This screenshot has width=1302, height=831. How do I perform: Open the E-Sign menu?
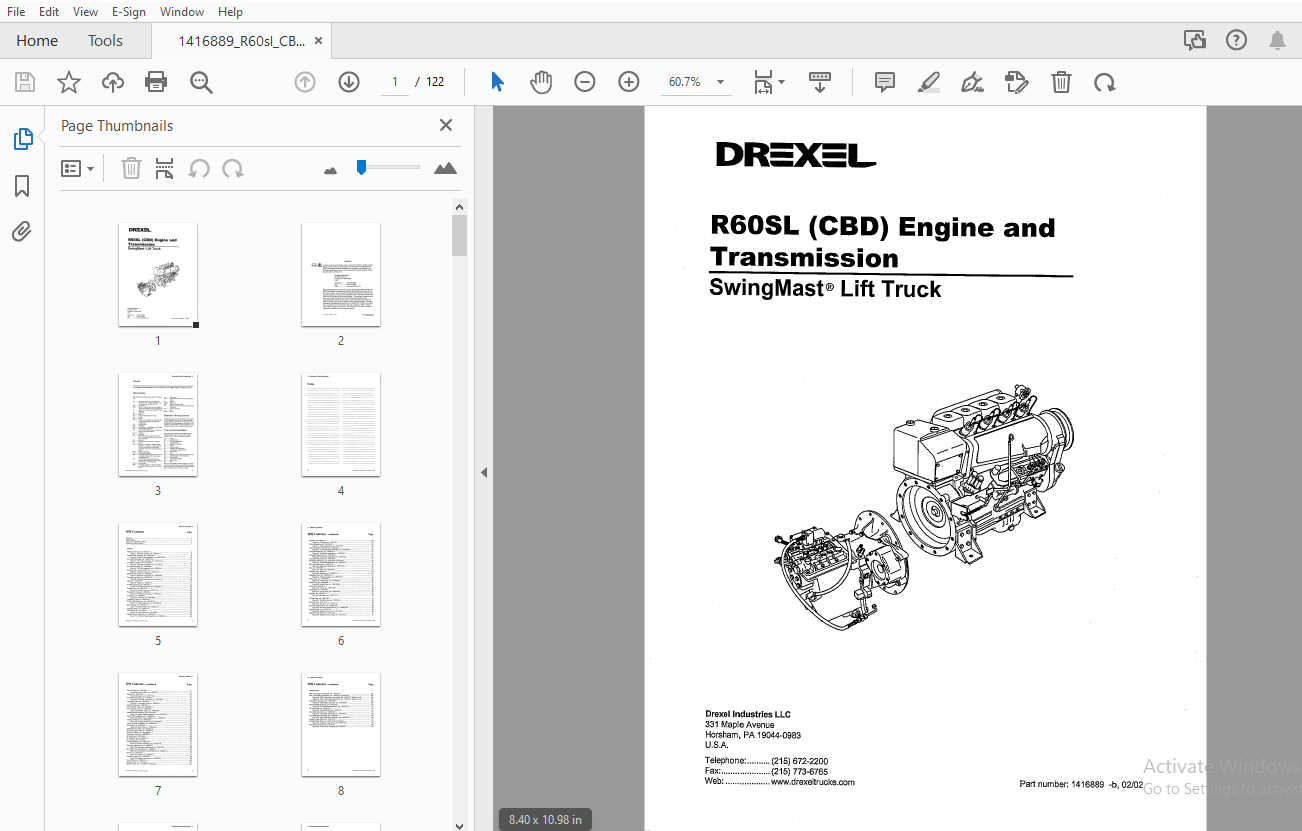tap(128, 12)
